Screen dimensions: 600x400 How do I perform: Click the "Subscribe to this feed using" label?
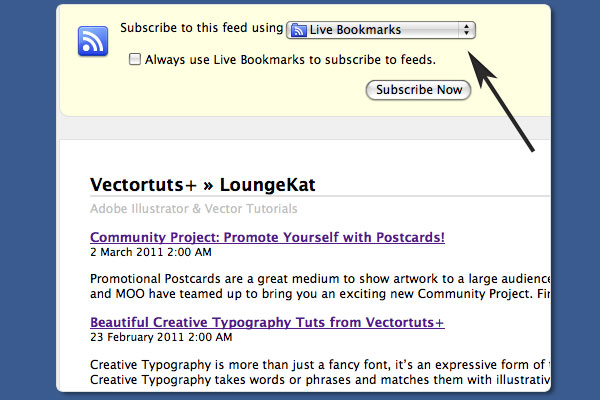[201, 28]
